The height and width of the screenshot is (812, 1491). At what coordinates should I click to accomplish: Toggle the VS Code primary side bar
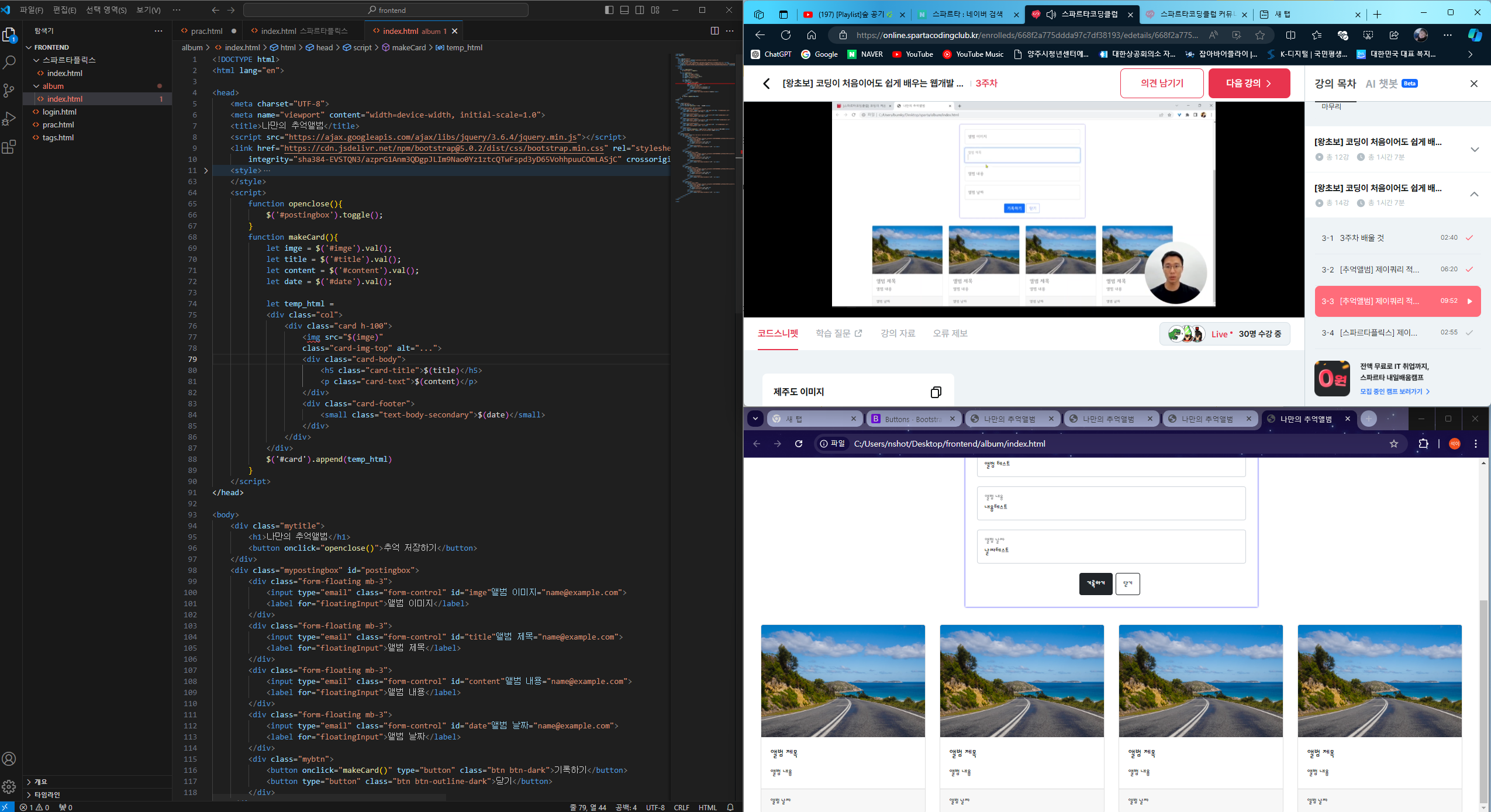tap(609, 10)
